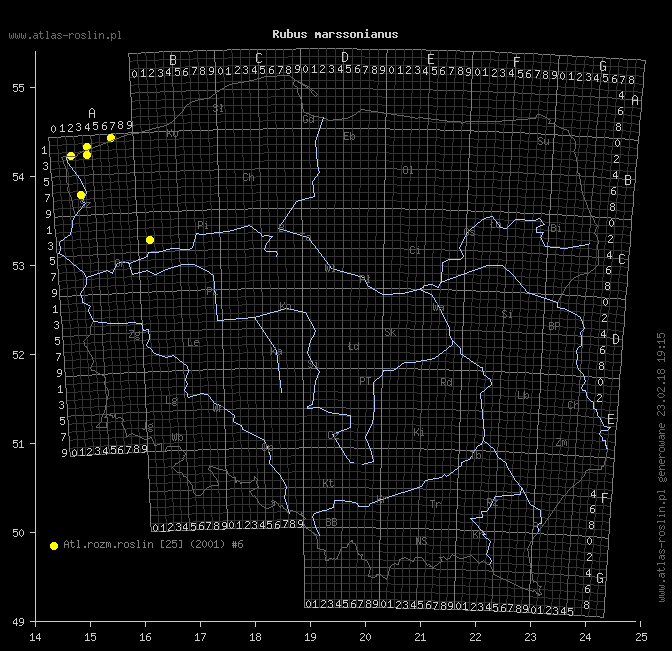The width and height of the screenshot is (672, 651).
Task: Click city abbreviation Wb on the map
Action: 177,438
